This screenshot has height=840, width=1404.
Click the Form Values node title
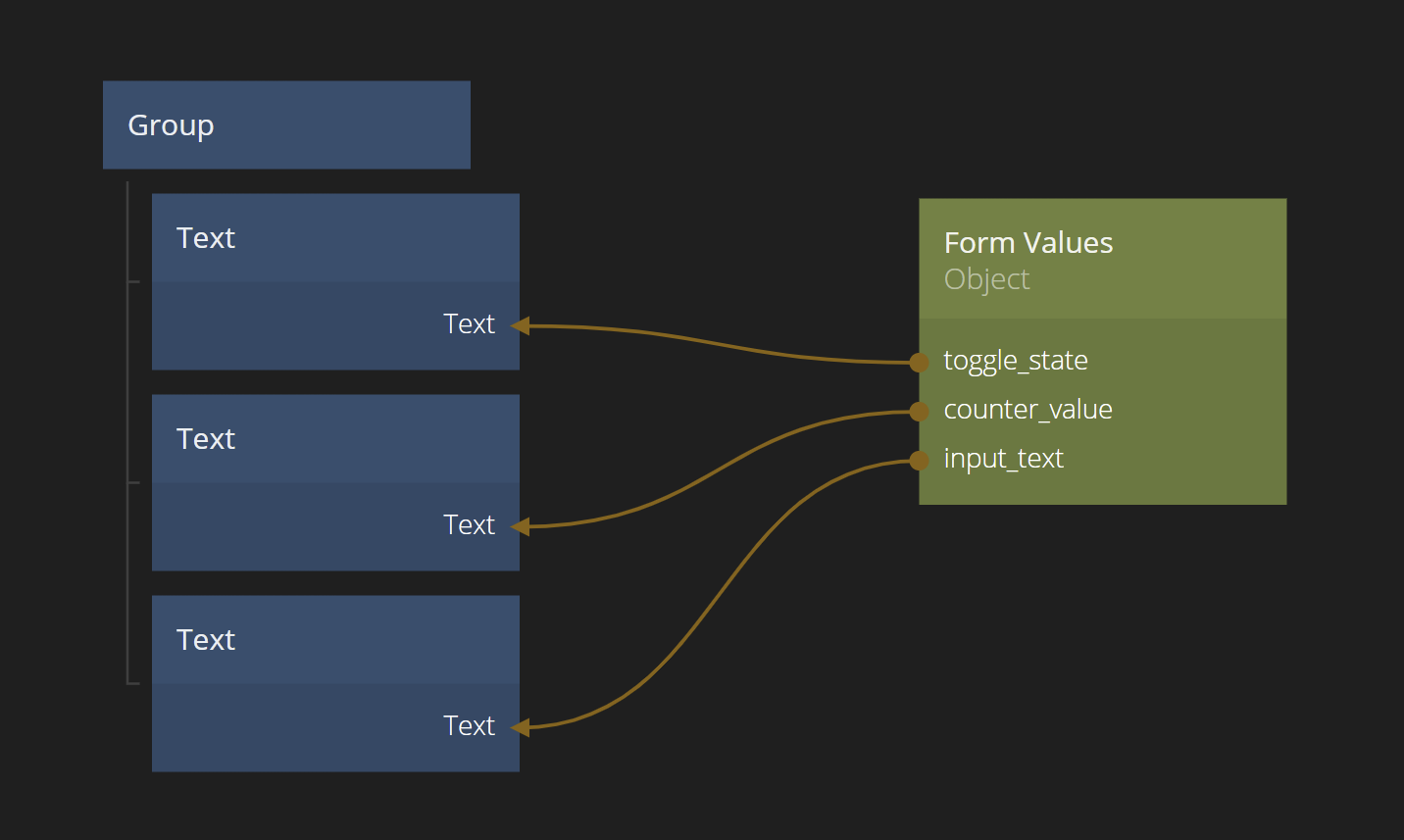[x=1028, y=243]
